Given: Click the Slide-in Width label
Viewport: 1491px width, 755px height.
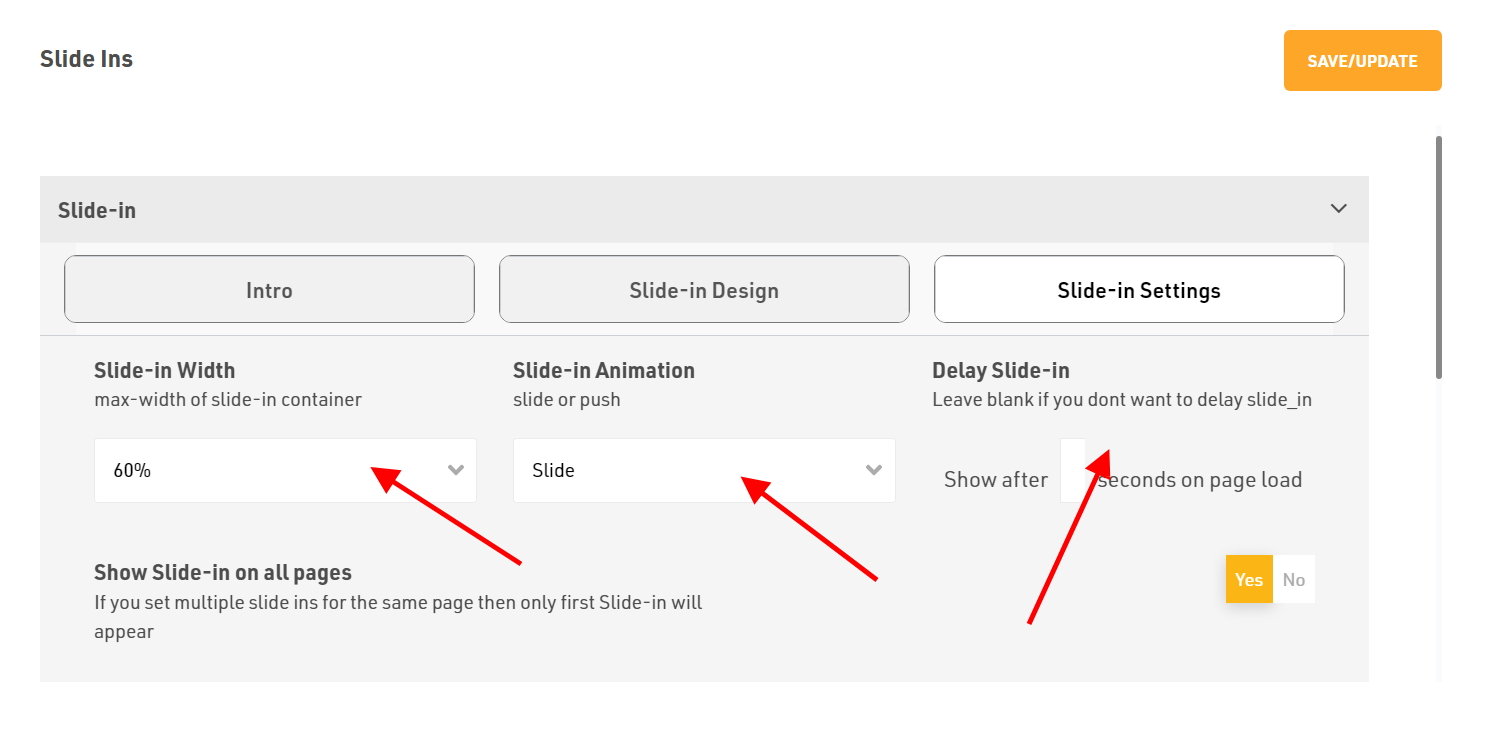Looking at the screenshot, I should click(x=164, y=370).
